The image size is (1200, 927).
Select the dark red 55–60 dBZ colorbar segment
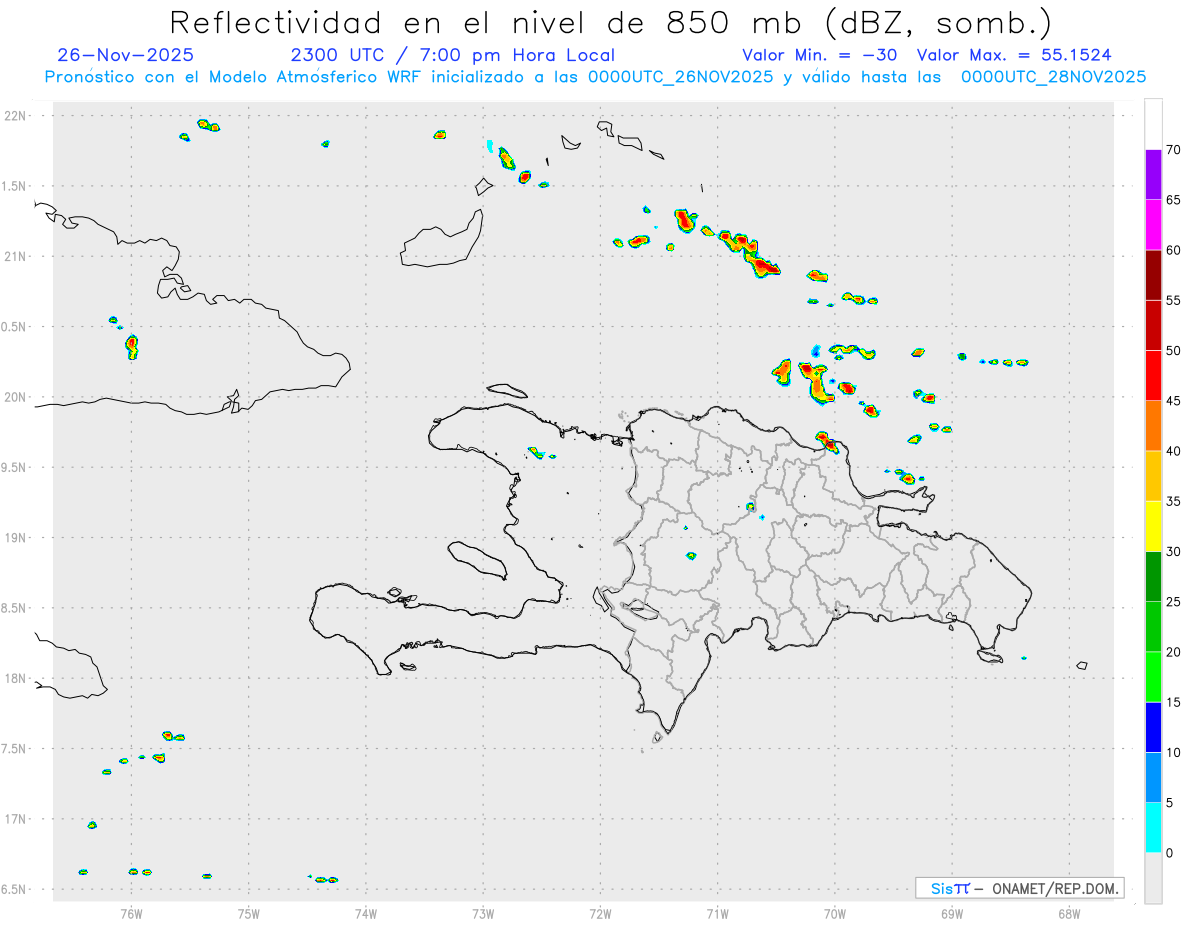1153,275
